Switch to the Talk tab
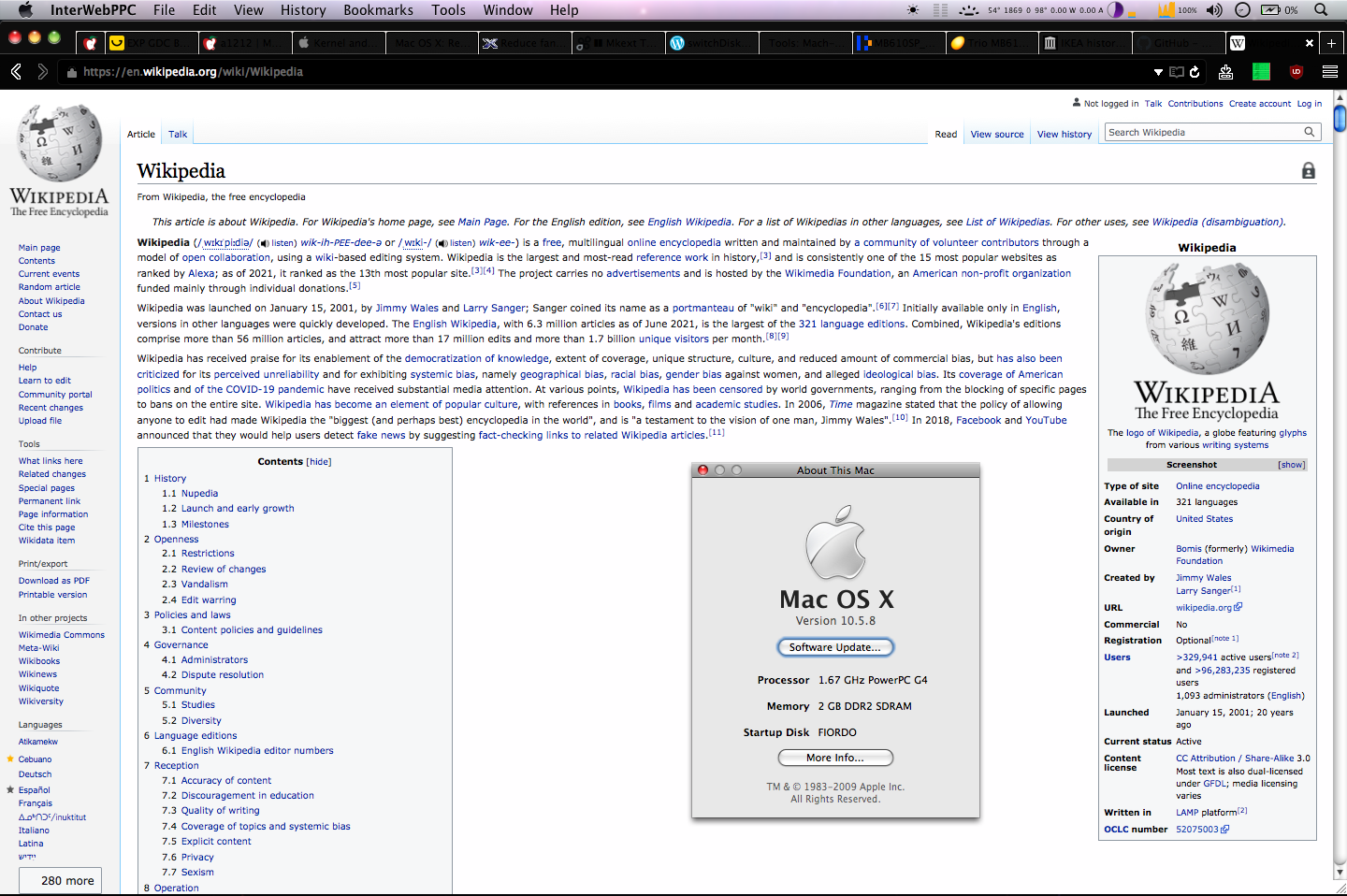Image resolution: width=1347 pixels, height=896 pixels. [178, 135]
